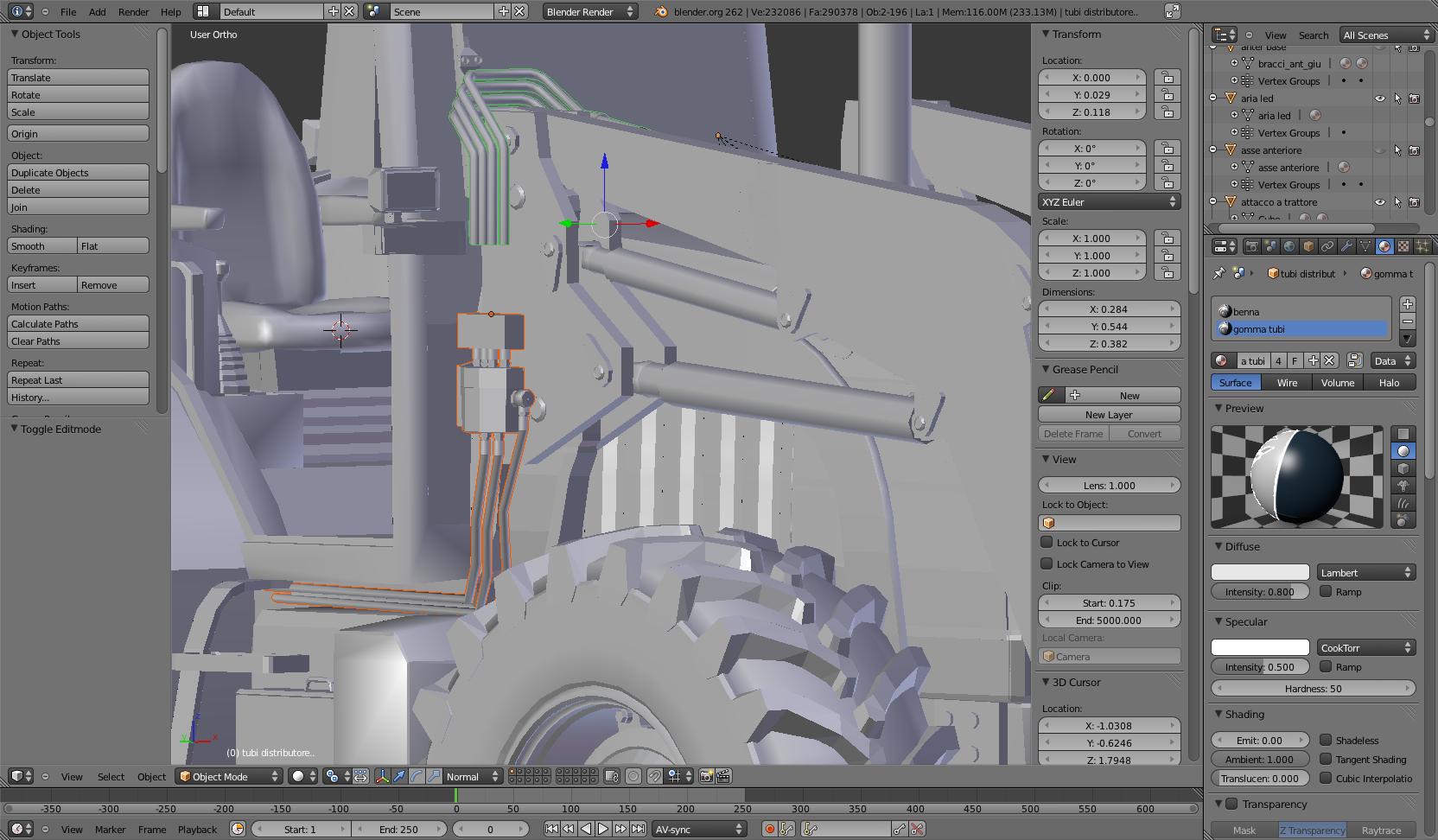Open the Modifiers tab (wrench icon)
The height and width of the screenshot is (840, 1438).
pyautogui.click(x=1346, y=247)
